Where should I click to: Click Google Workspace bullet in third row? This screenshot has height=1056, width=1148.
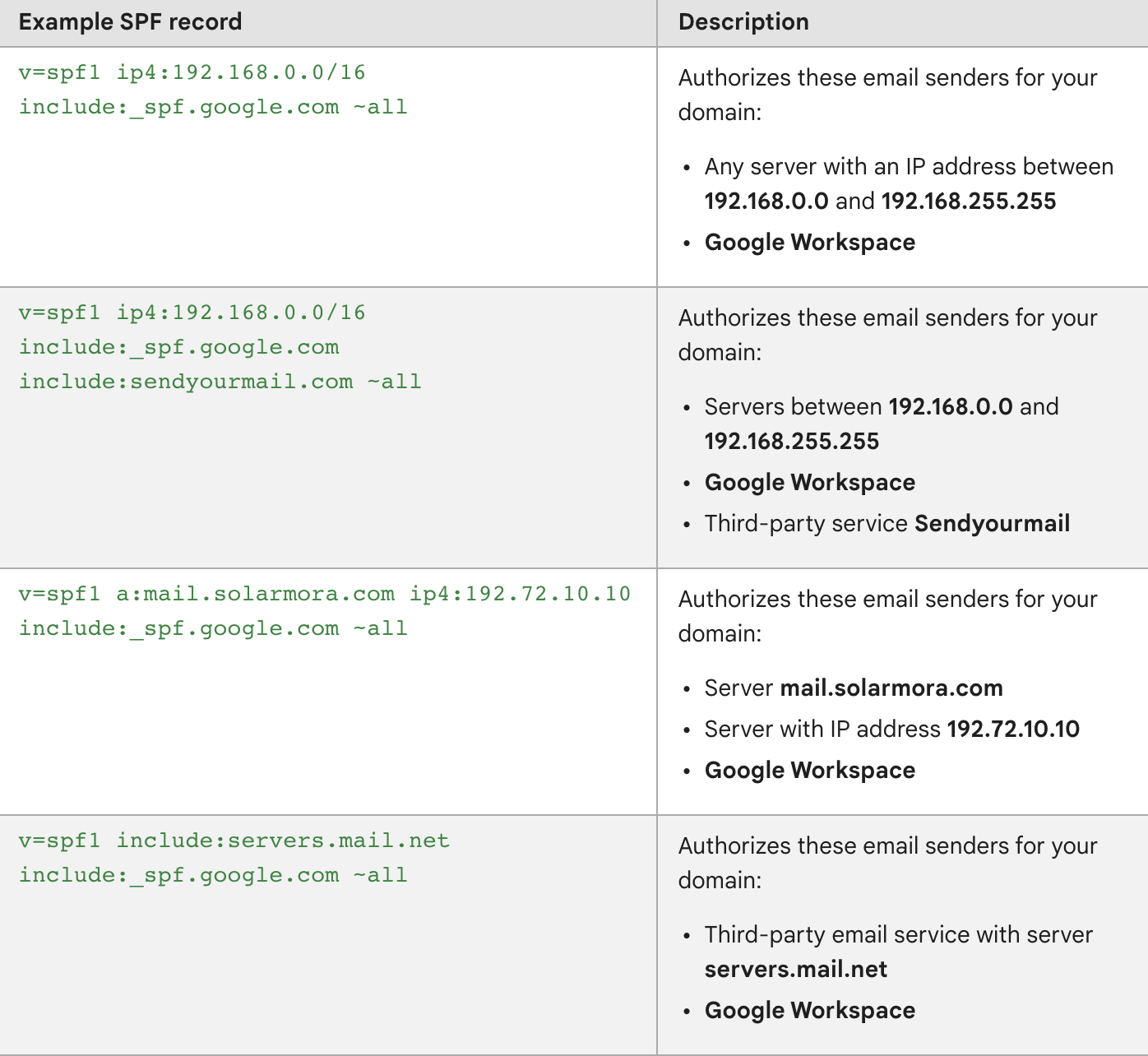tap(810, 771)
